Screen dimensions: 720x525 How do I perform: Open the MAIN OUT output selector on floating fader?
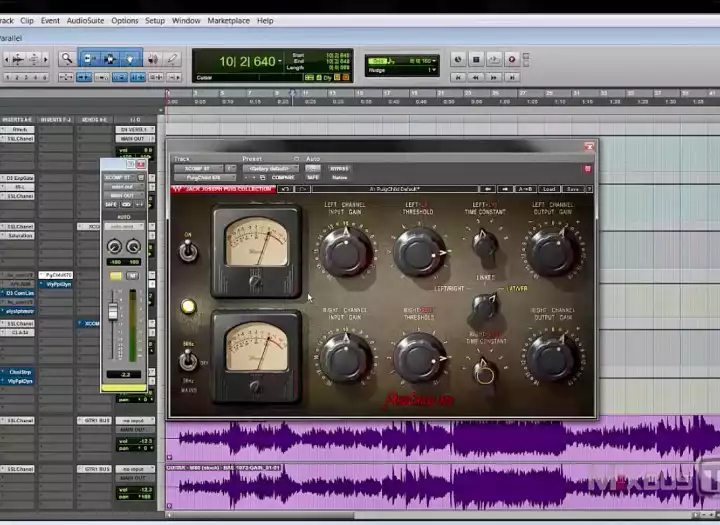click(123, 195)
